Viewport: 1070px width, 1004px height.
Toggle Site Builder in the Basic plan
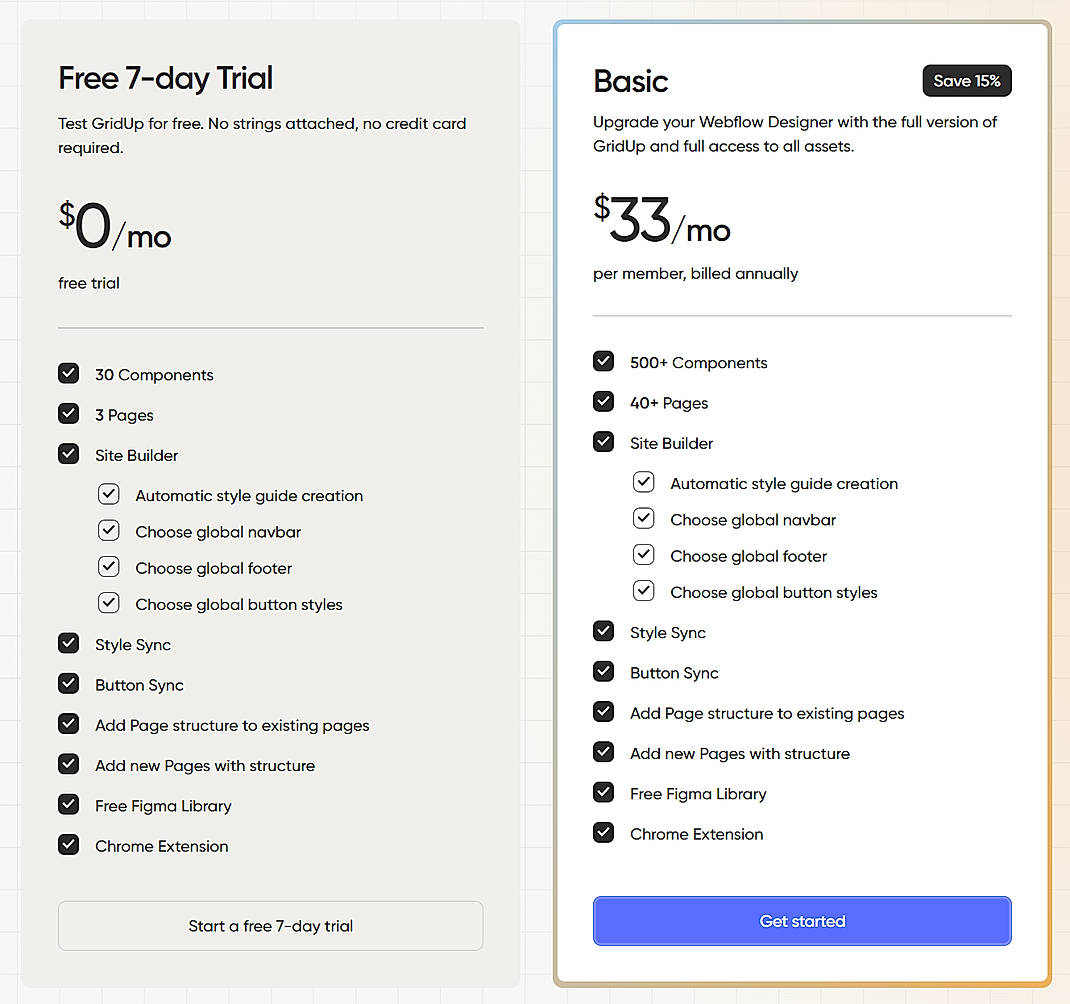[x=603, y=442]
